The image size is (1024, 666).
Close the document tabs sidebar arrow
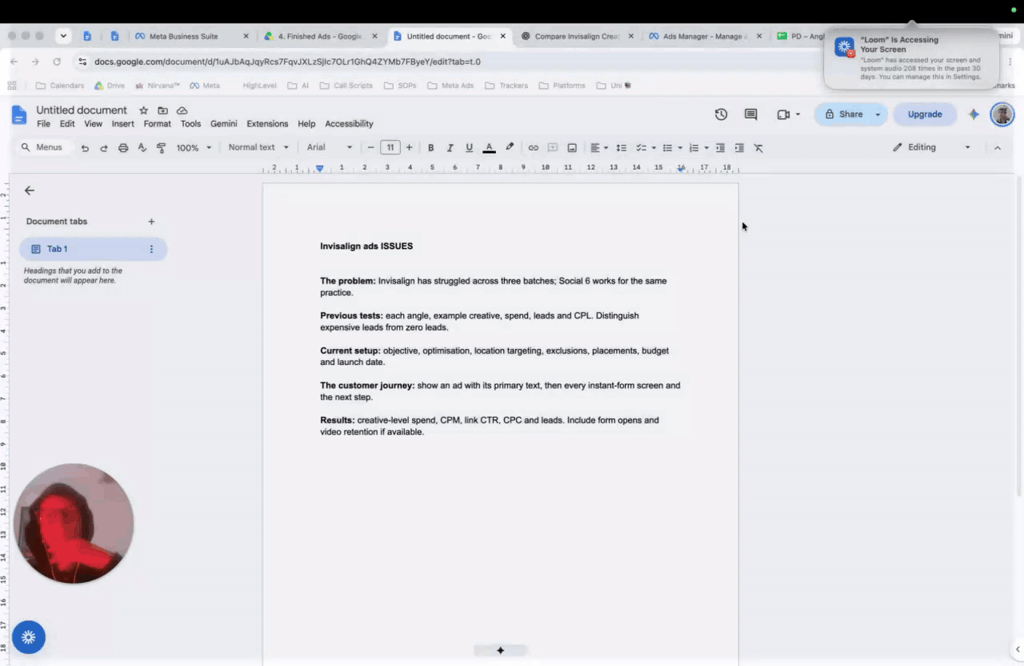pos(29,191)
